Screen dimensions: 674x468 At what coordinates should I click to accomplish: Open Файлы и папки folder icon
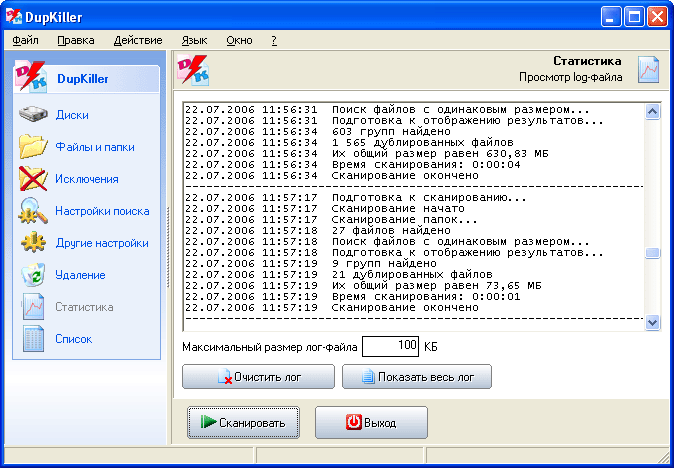pyautogui.click(x=34, y=147)
